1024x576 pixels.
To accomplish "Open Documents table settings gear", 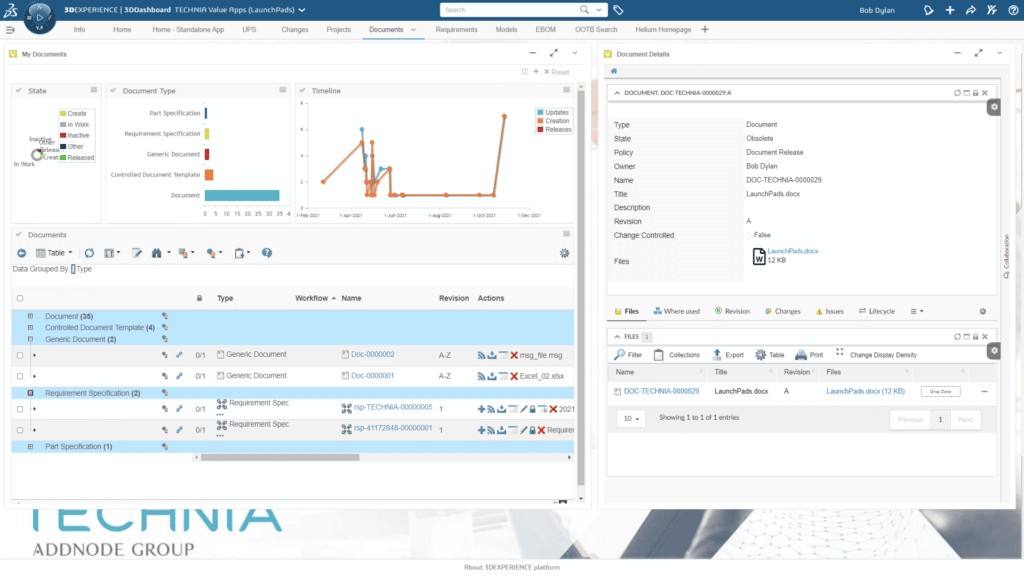I will point(565,253).
